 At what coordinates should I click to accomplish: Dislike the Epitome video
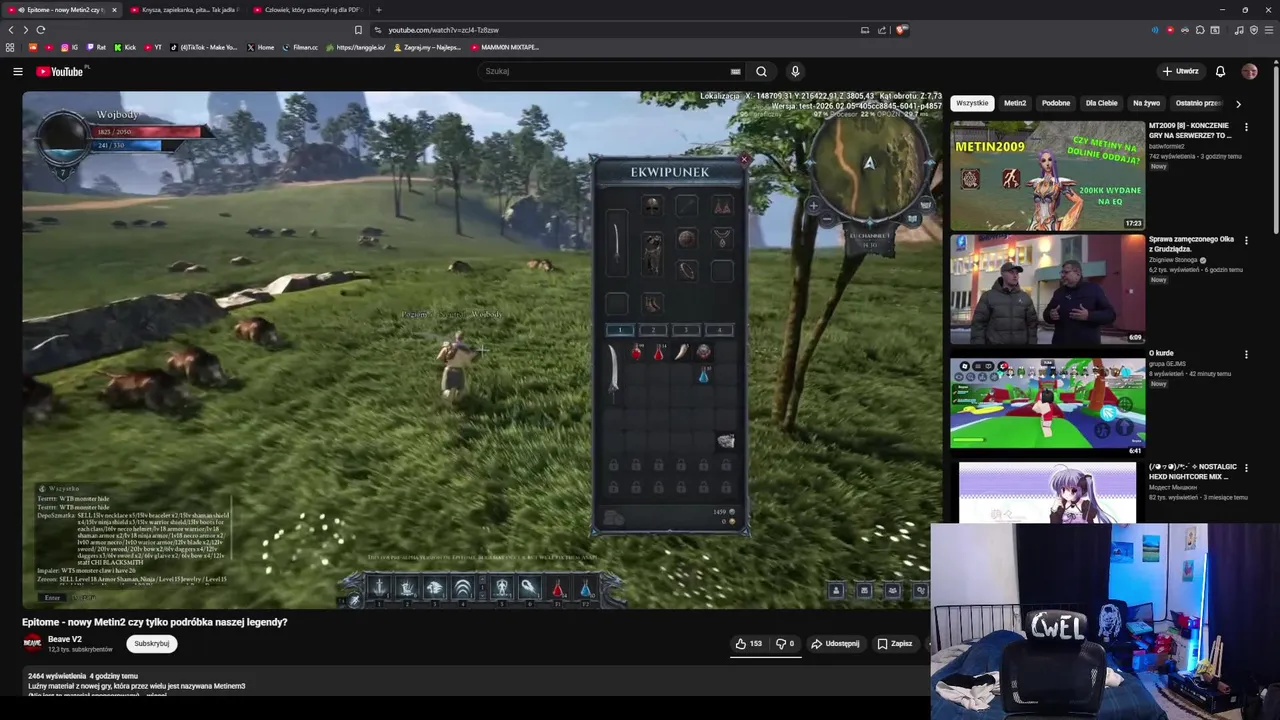[x=786, y=644]
